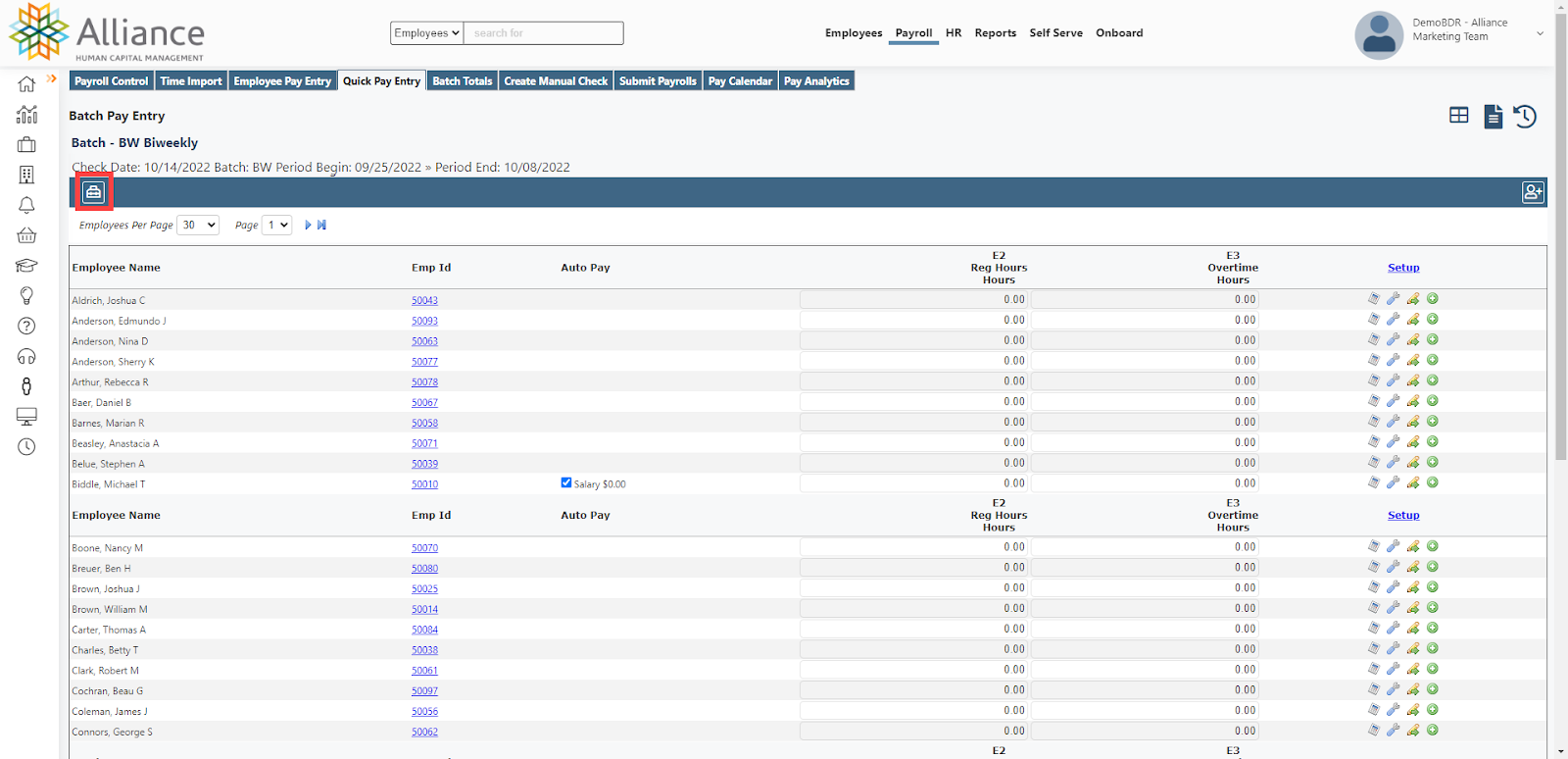Click the wrench icon for Connors, George S
The image size is (1568, 759).
pyautogui.click(x=1393, y=731)
